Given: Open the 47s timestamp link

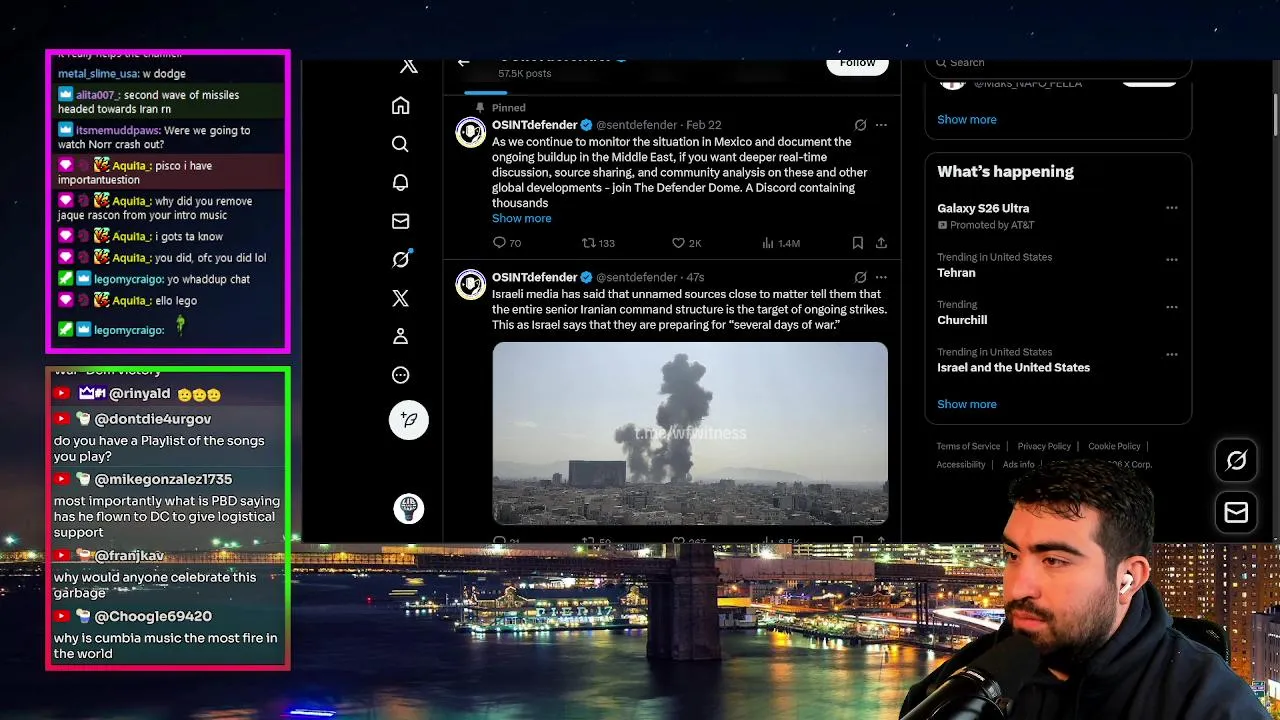Looking at the screenshot, I should point(695,277).
